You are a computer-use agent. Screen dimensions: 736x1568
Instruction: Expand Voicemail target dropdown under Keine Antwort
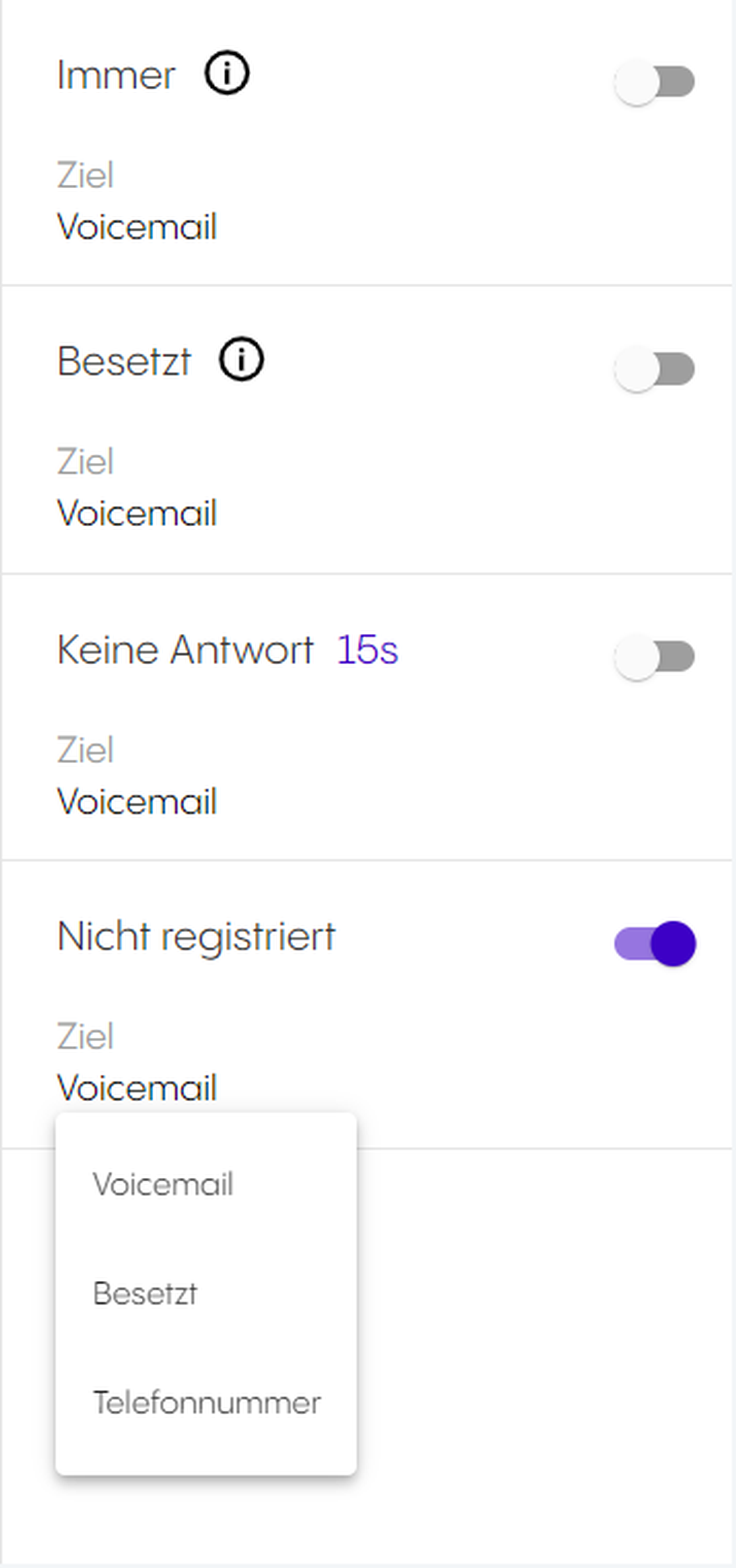click(x=137, y=801)
